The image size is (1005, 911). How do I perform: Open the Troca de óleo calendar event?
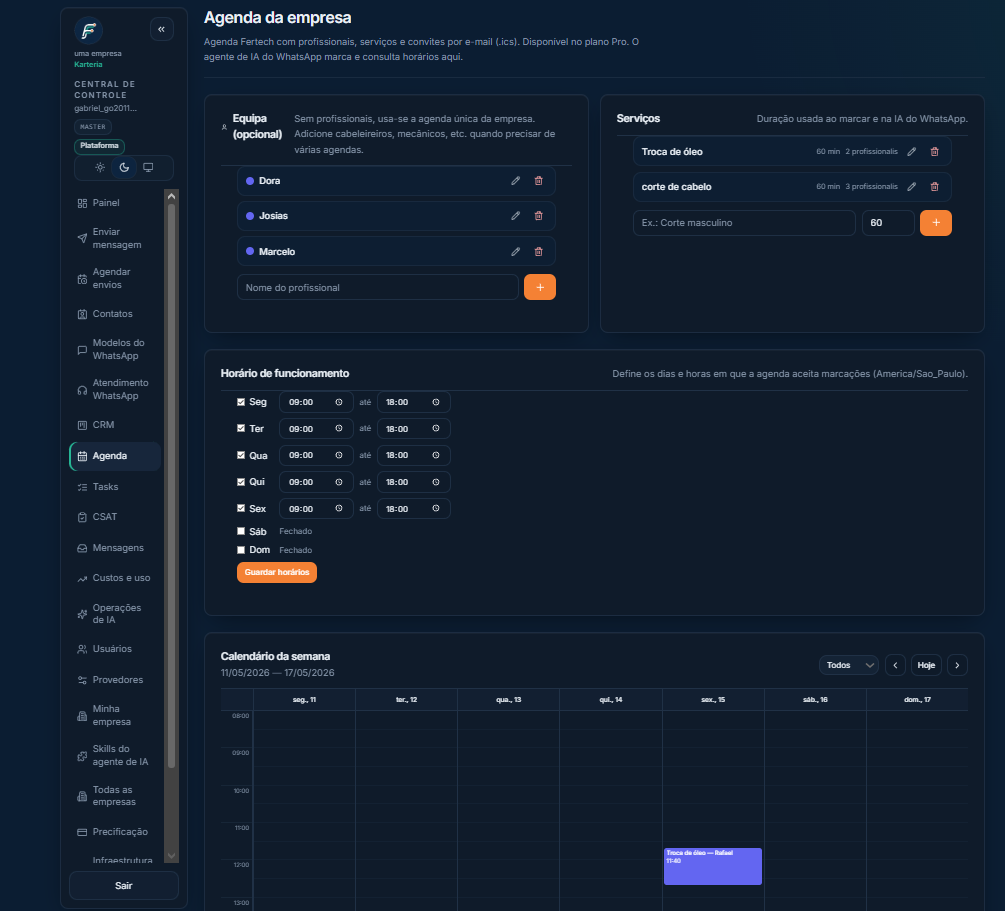(713, 866)
